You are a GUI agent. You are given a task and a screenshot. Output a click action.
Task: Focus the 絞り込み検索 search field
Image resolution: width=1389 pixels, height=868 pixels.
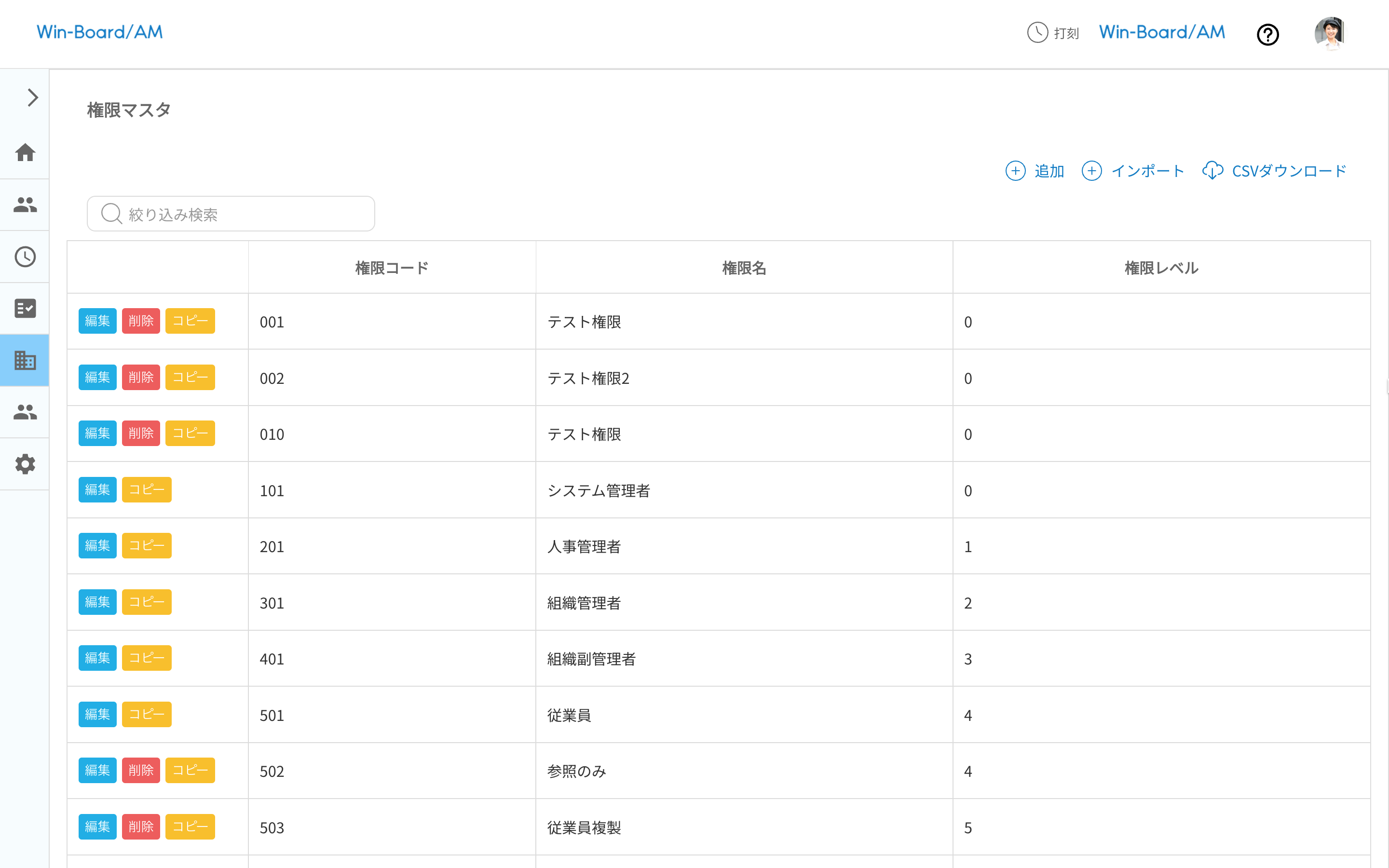pos(231,214)
